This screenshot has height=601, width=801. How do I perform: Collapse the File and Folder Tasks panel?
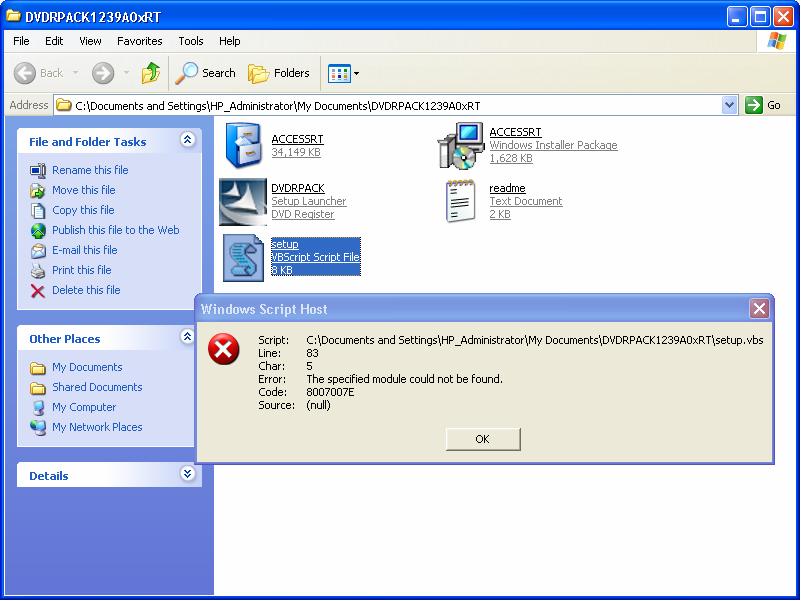tap(187, 140)
